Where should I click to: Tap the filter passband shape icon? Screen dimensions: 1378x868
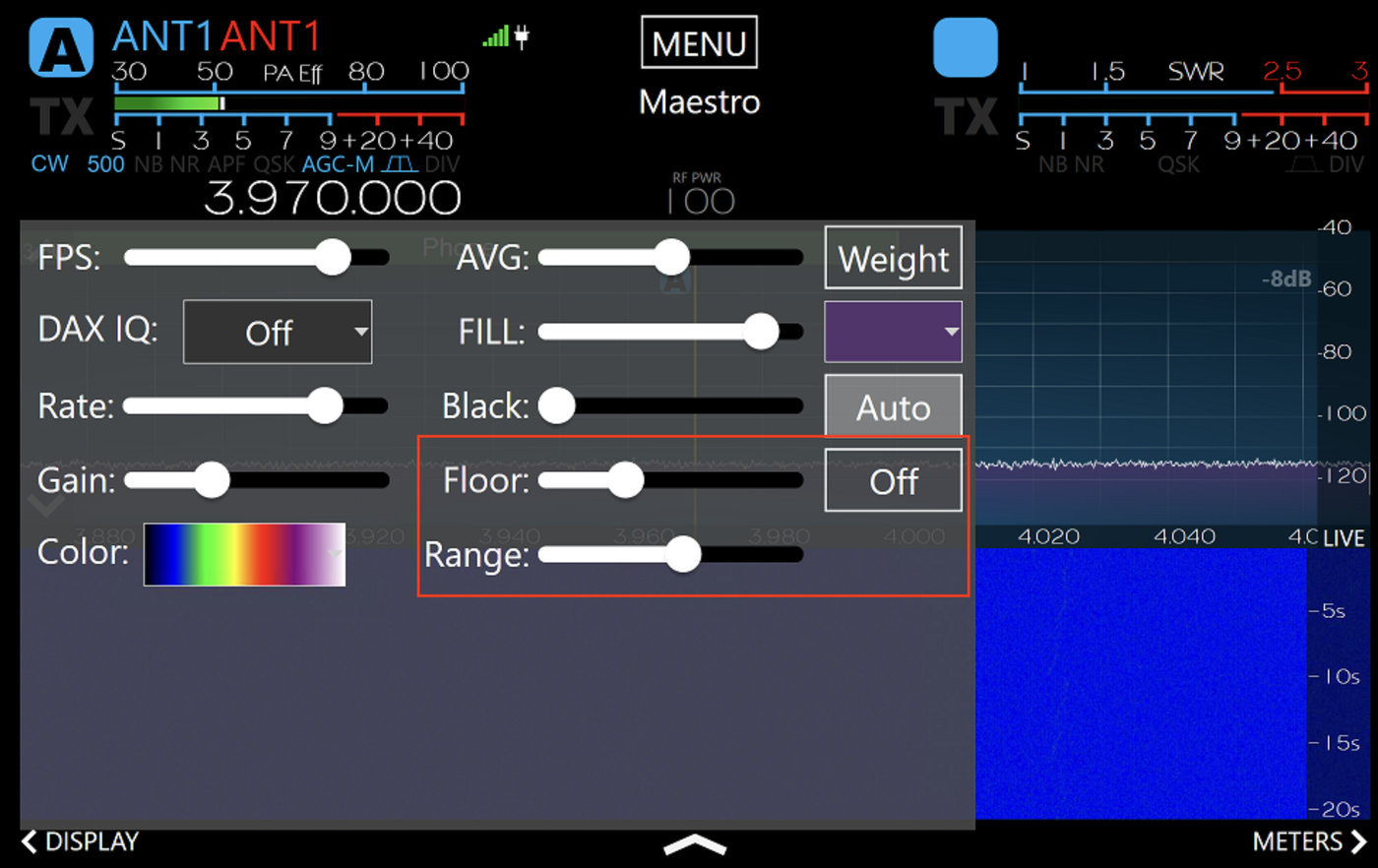[400, 163]
